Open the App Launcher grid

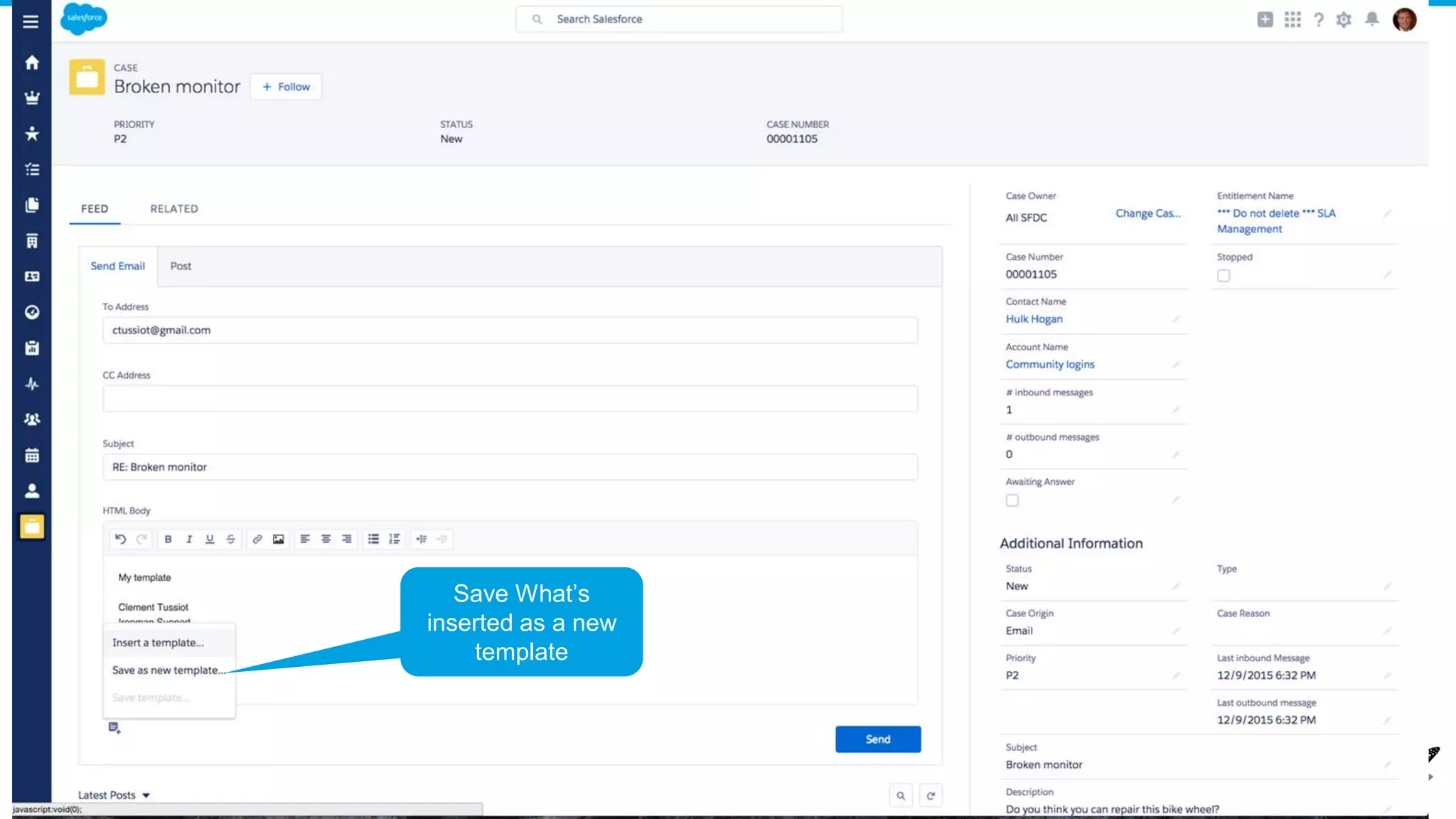[1292, 19]
